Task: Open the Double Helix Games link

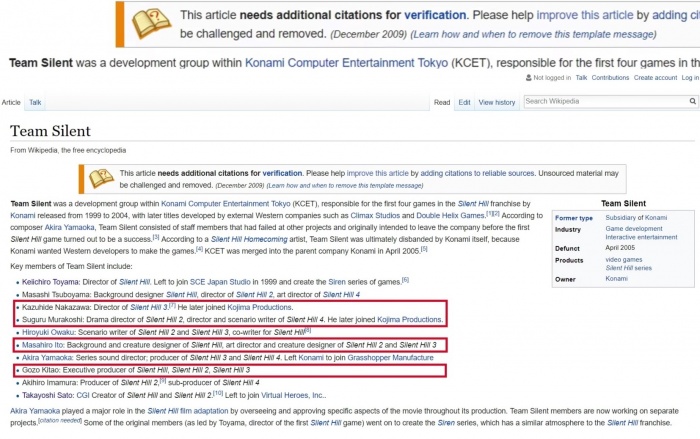Action: pos(450,216)
